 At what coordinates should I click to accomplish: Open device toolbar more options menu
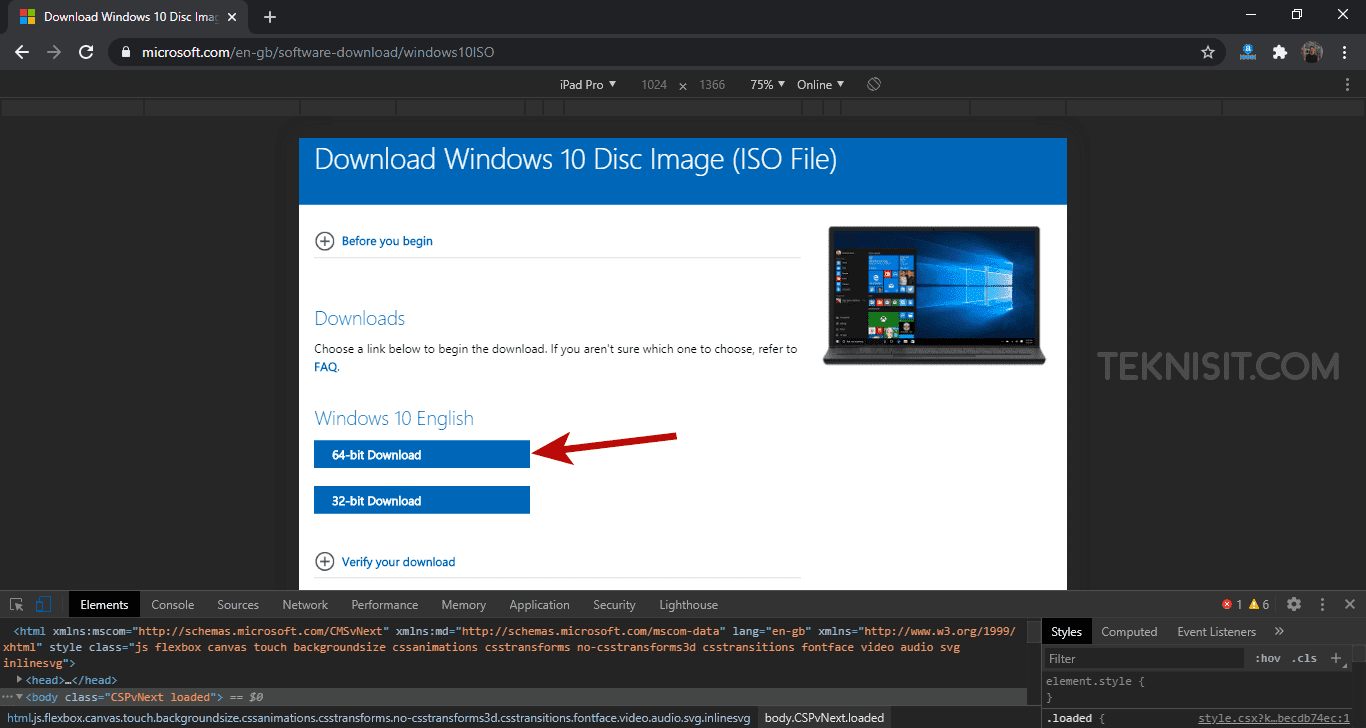click(x=1347, y=85)
